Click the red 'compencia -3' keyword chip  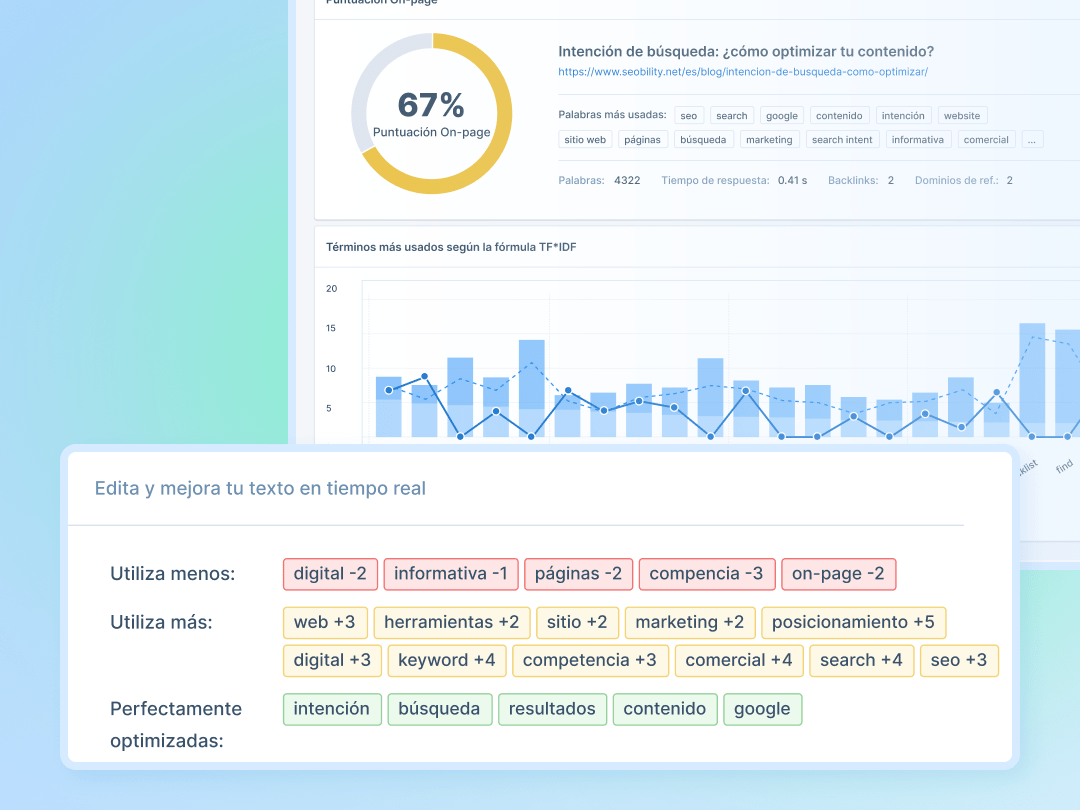click(x=706, y=574)
